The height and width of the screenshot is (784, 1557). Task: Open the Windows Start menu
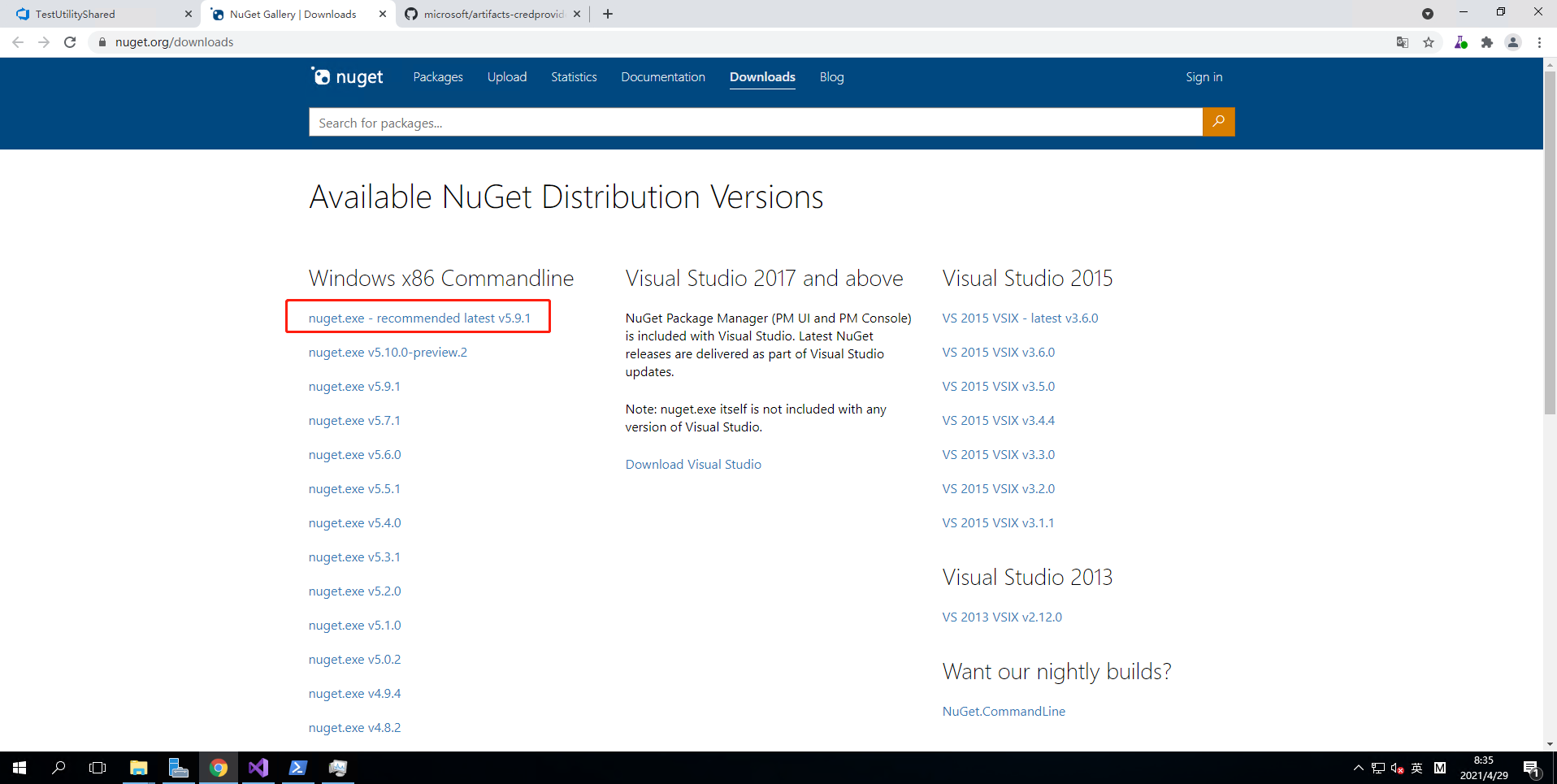[x=20, y=768]
